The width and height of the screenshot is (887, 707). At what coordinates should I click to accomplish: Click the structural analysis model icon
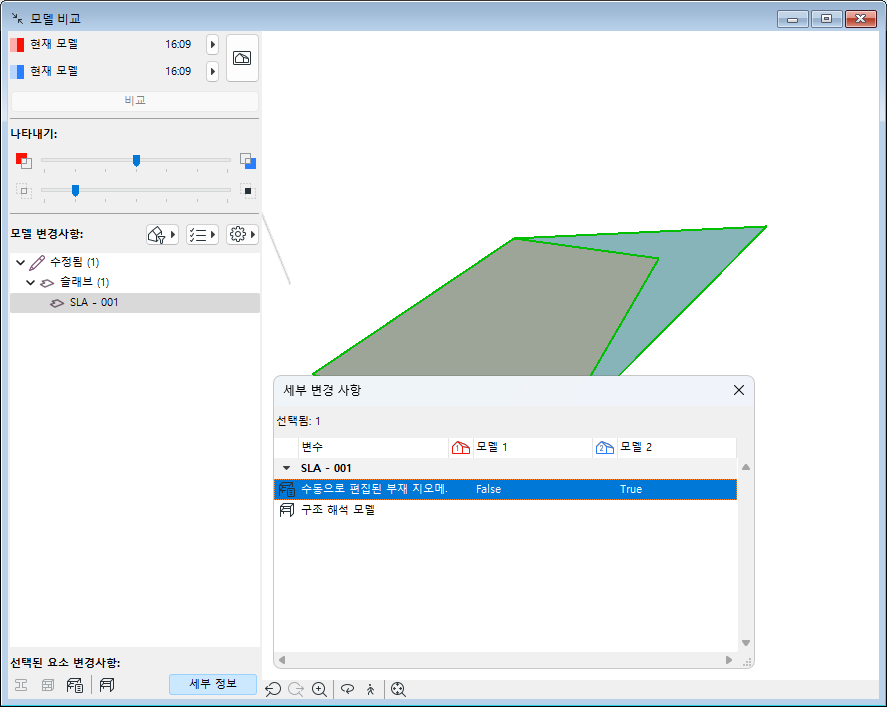107,685
